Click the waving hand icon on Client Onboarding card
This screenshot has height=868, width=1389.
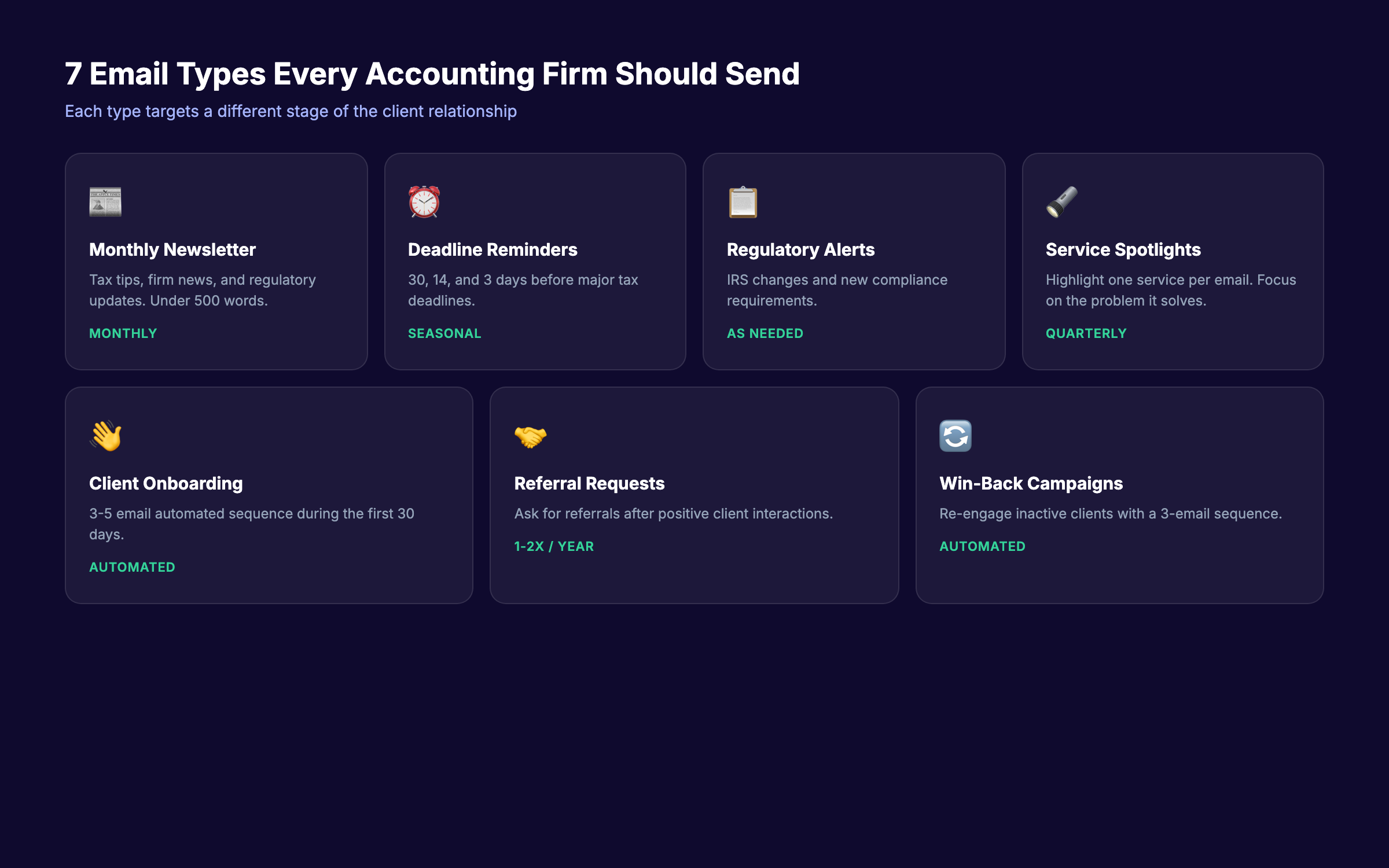105,435
